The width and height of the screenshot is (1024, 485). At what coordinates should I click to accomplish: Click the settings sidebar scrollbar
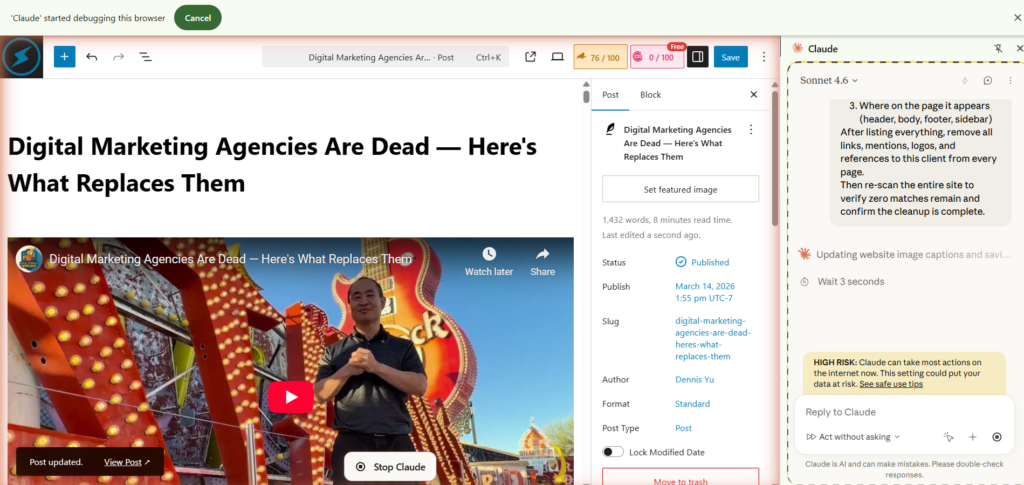tap(775, 159)
